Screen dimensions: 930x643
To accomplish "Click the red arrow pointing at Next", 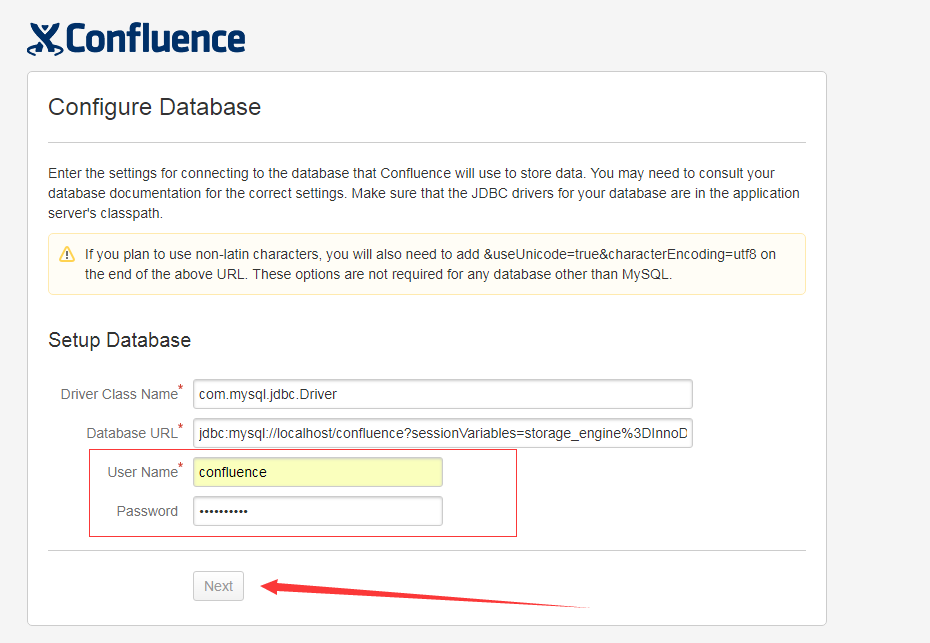I will coord(424,594).
